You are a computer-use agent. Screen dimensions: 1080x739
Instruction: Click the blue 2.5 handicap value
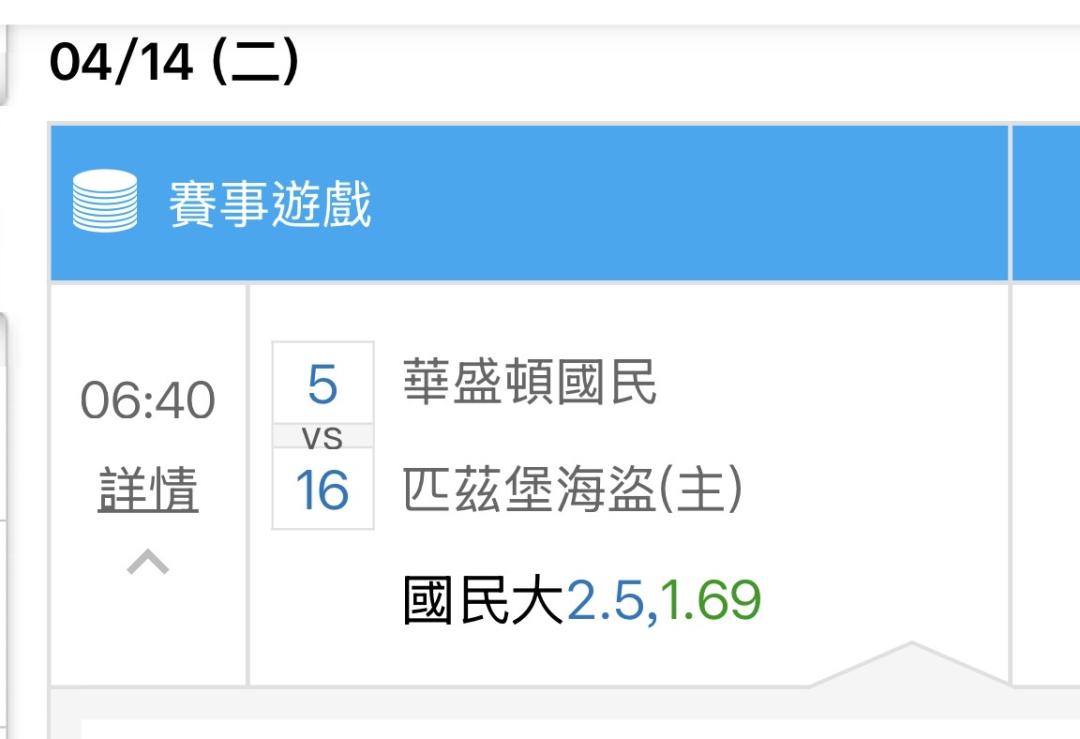click(x=605, y=600)
